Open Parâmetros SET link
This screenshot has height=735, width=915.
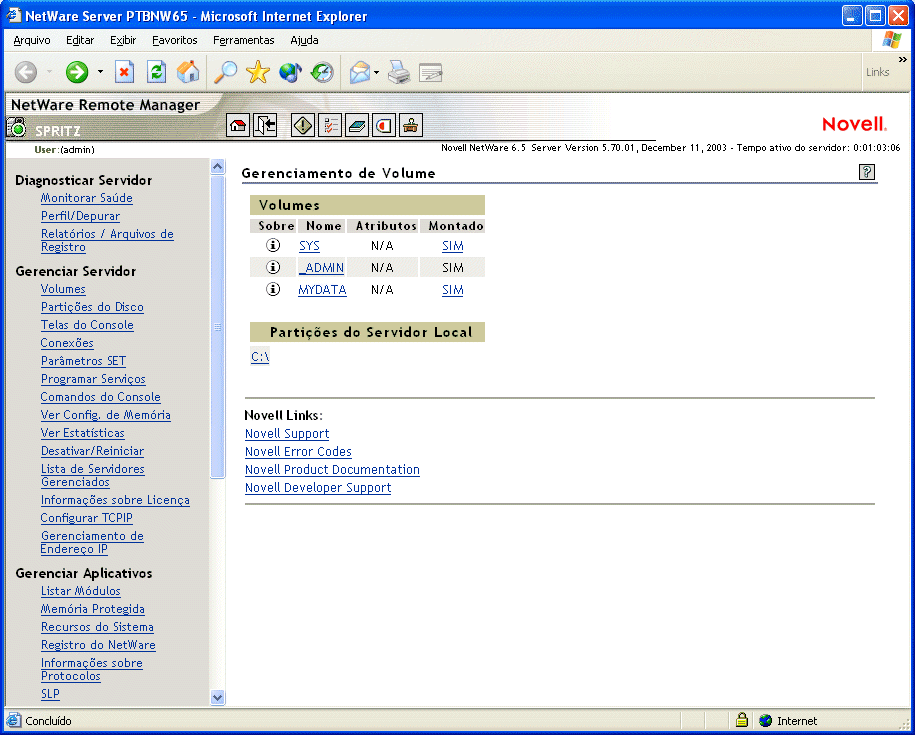click(x=83, y=361)
